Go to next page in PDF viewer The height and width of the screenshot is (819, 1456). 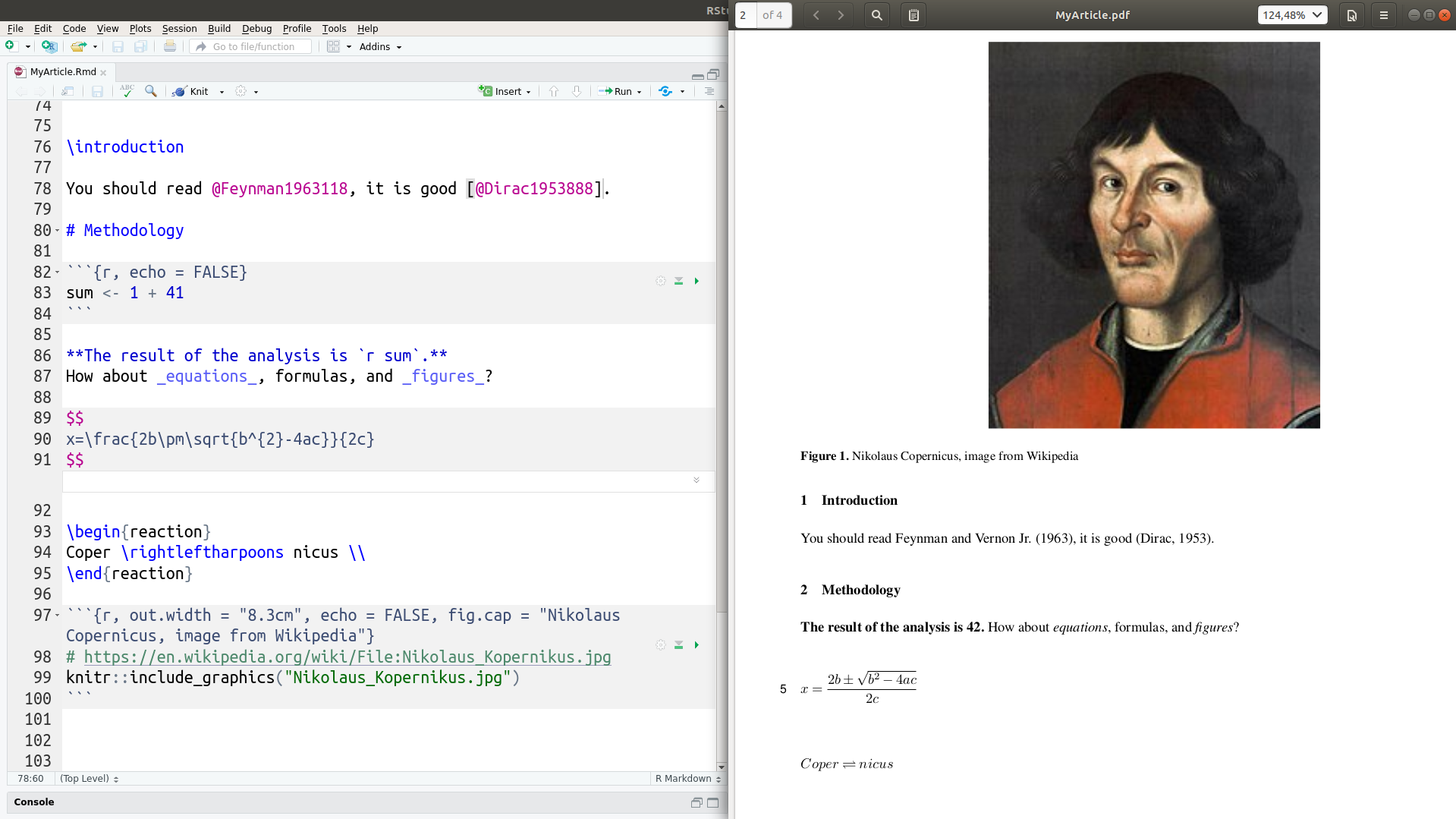(x=841, y=15)
